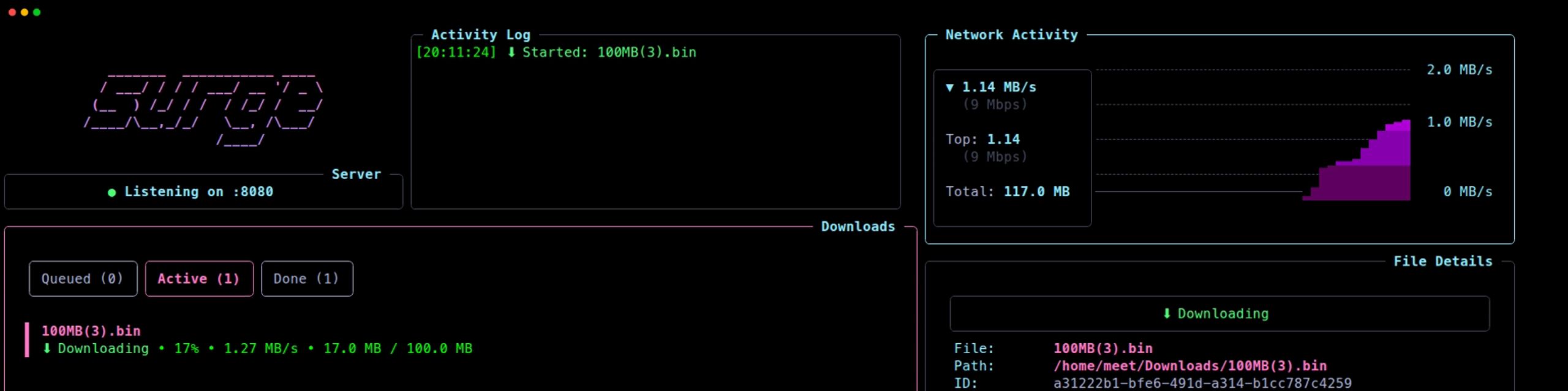Click the green maximize dot in the title bar
This screenshot has height=391, width=1568.
(37, 12)
